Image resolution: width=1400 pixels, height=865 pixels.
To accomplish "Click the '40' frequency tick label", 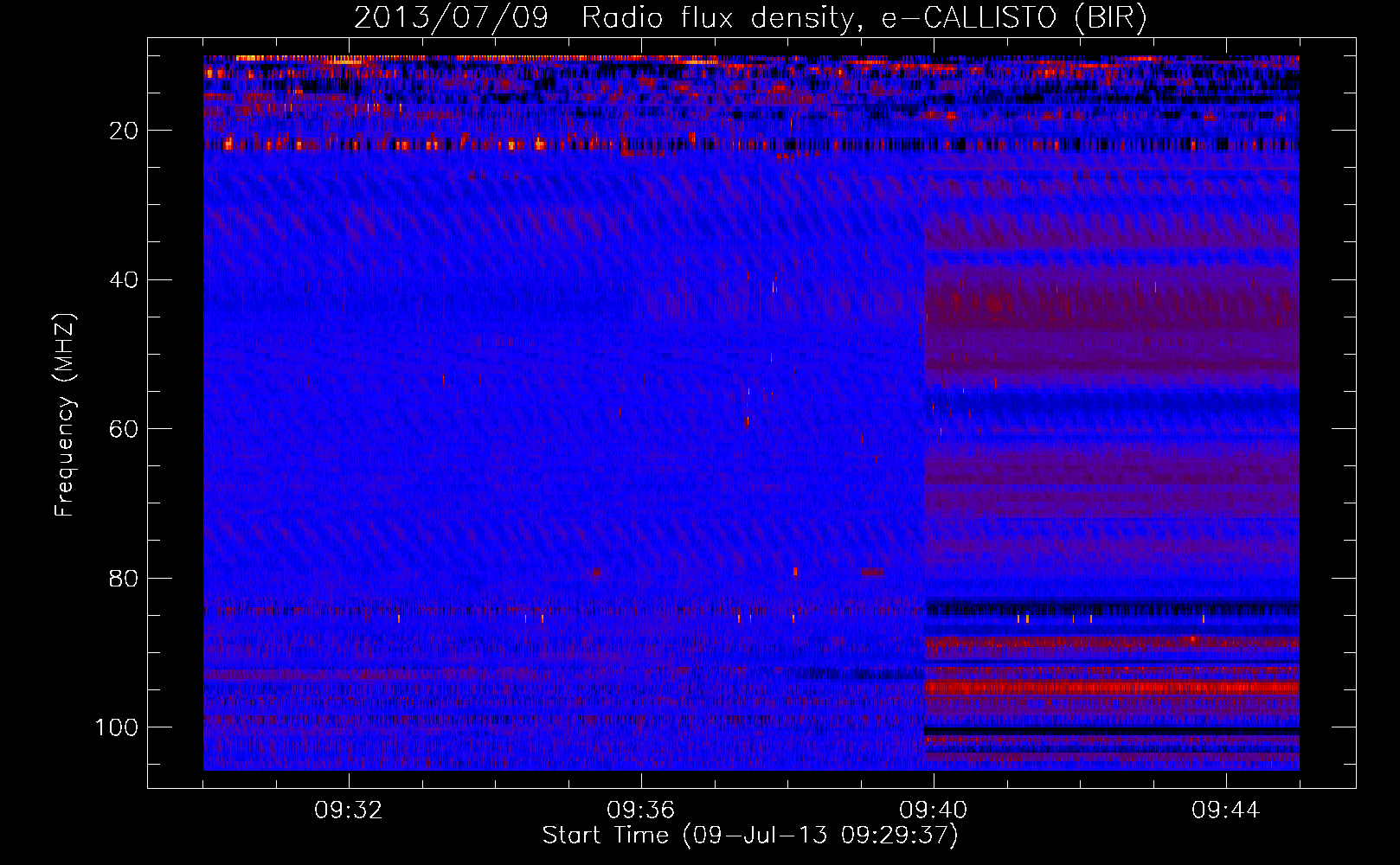I will point(125,280).
